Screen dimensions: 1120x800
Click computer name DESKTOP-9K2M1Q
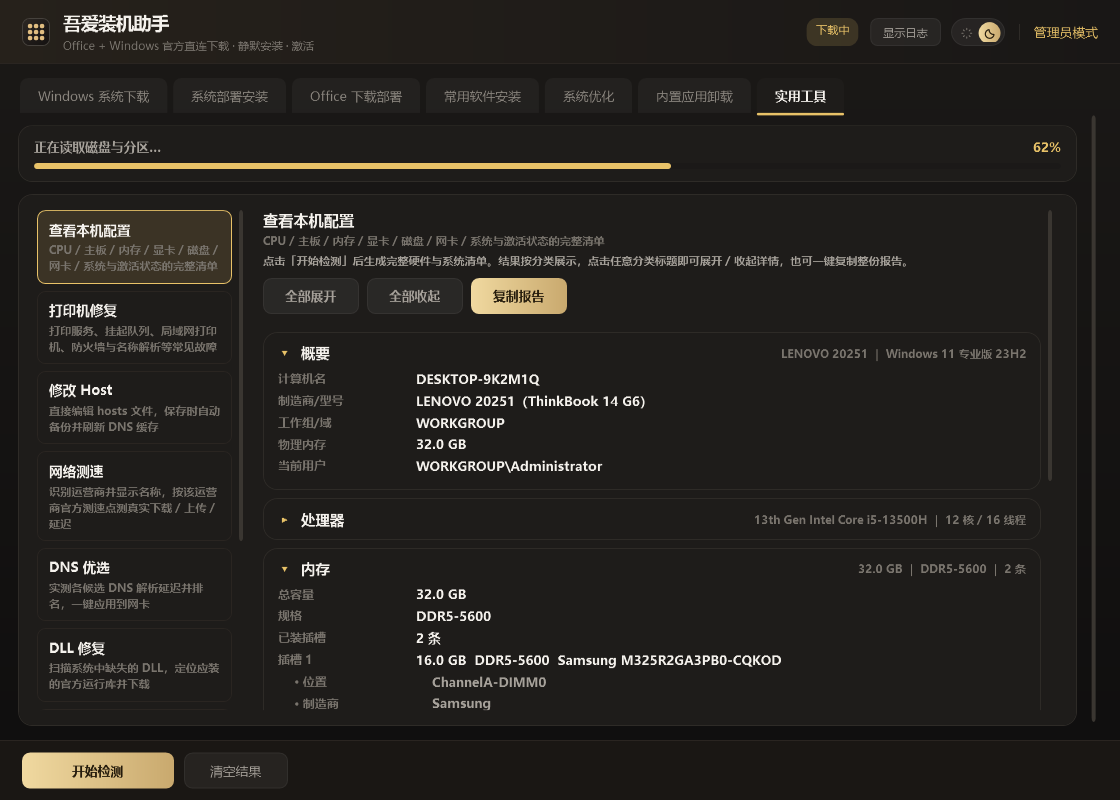point(478,379)
